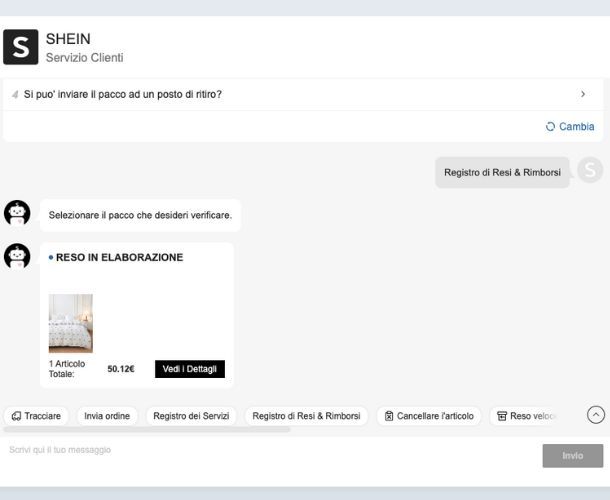Select the RESO IN ELABORAZIONE heading
The image size is (610, 500).
click(x=119, y=258)
